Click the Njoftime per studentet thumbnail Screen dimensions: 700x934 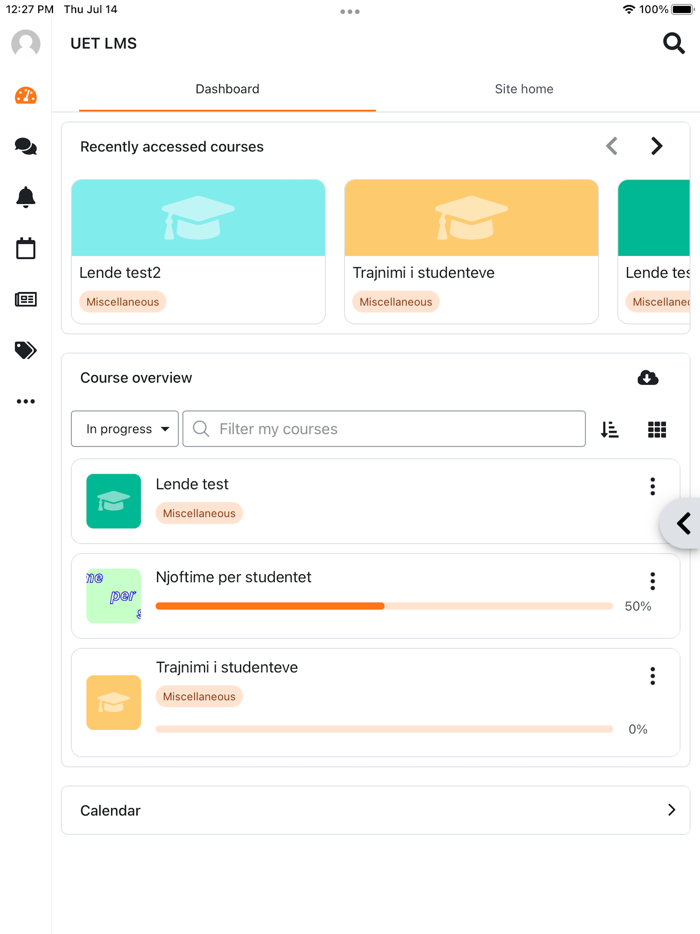coord(114,596)
